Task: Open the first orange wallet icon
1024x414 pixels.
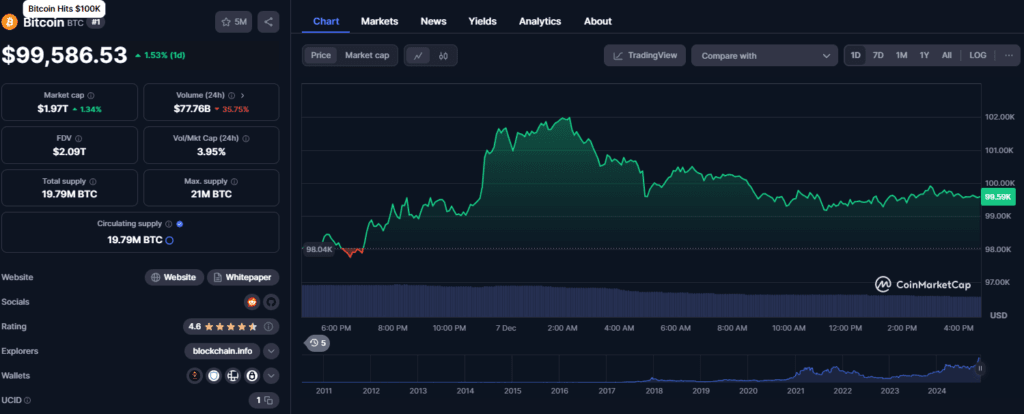Action: click(x=194, y=375)
